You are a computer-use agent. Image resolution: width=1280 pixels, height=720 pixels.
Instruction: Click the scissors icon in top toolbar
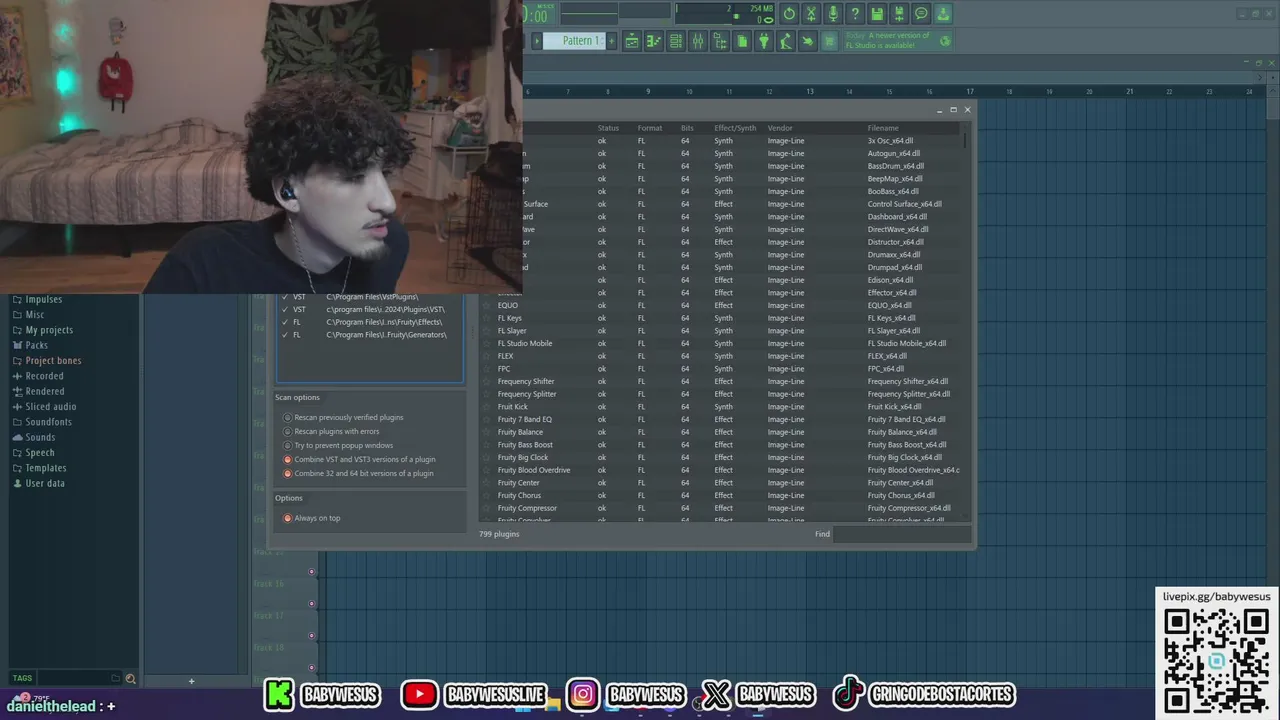[x=811, y=14]
